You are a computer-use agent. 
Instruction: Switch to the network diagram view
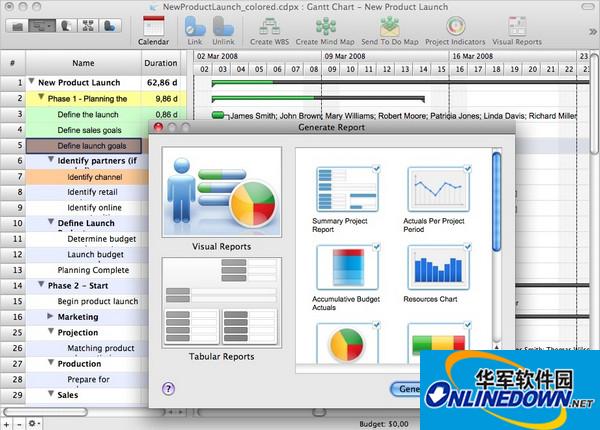point(88,26)
